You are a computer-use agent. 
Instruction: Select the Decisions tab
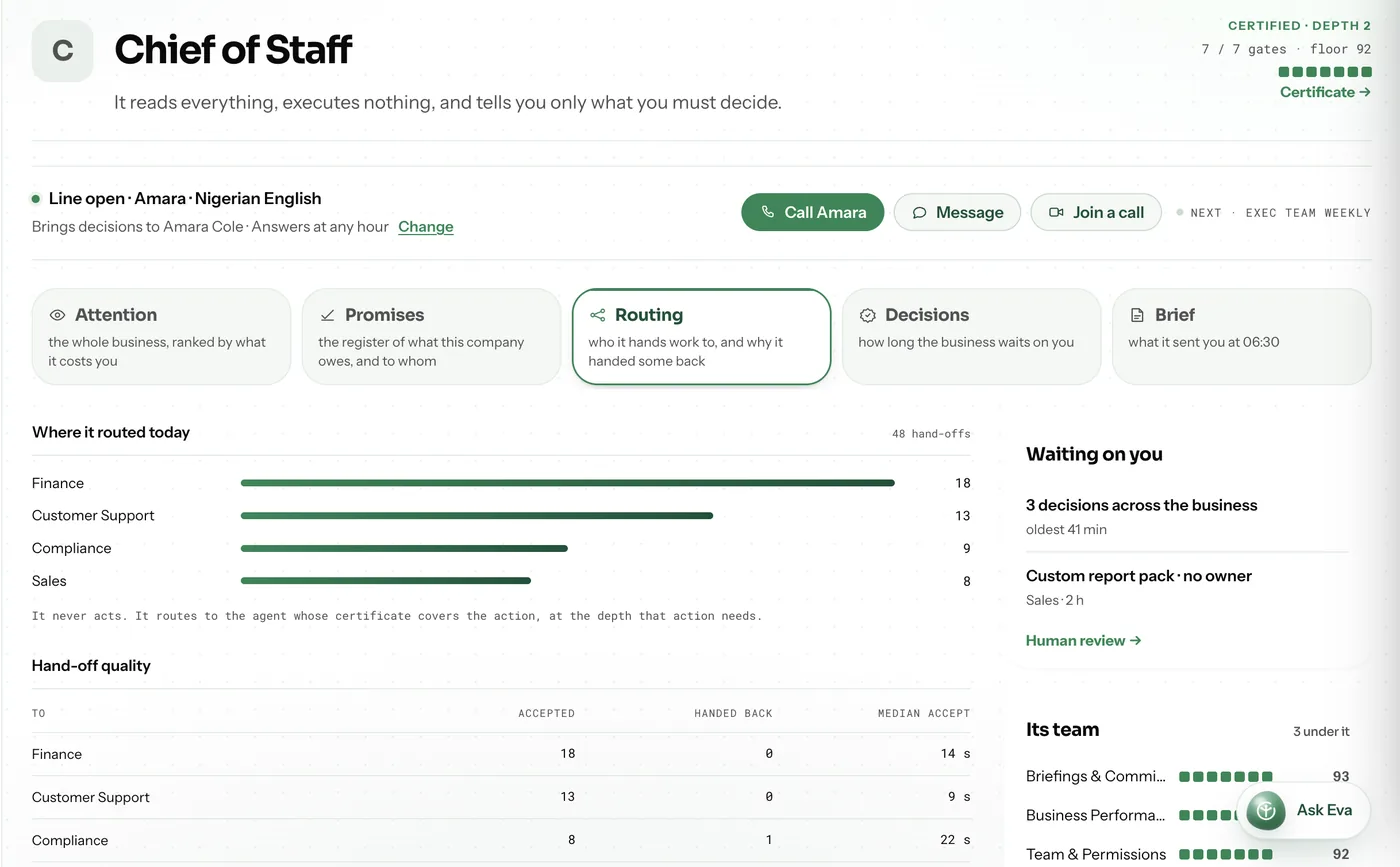click(971, 337)
